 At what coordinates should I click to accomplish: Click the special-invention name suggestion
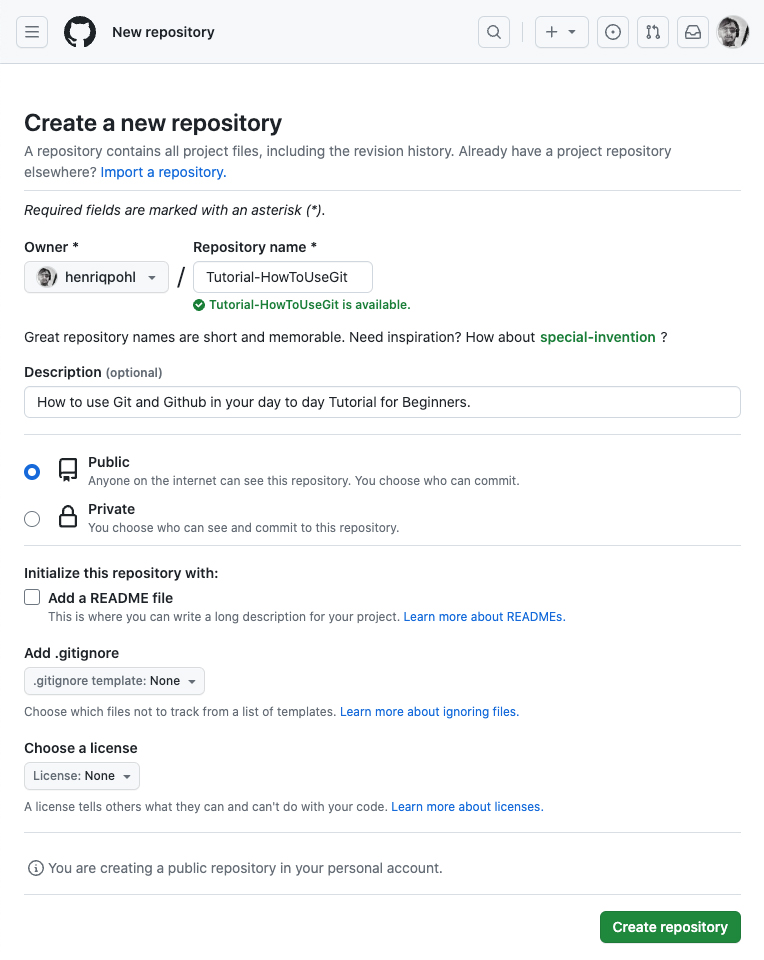tap(597, 337)
